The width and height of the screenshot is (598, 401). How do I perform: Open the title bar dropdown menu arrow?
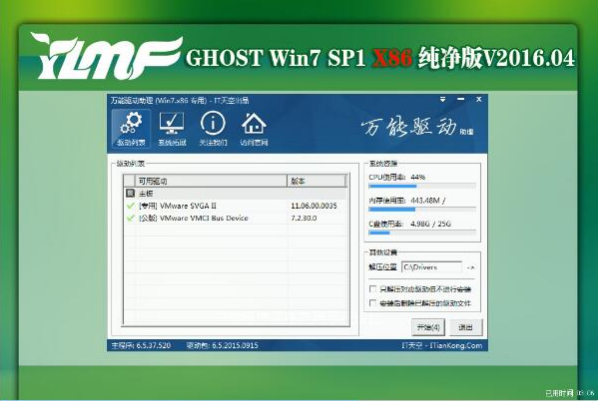[443, 100]
